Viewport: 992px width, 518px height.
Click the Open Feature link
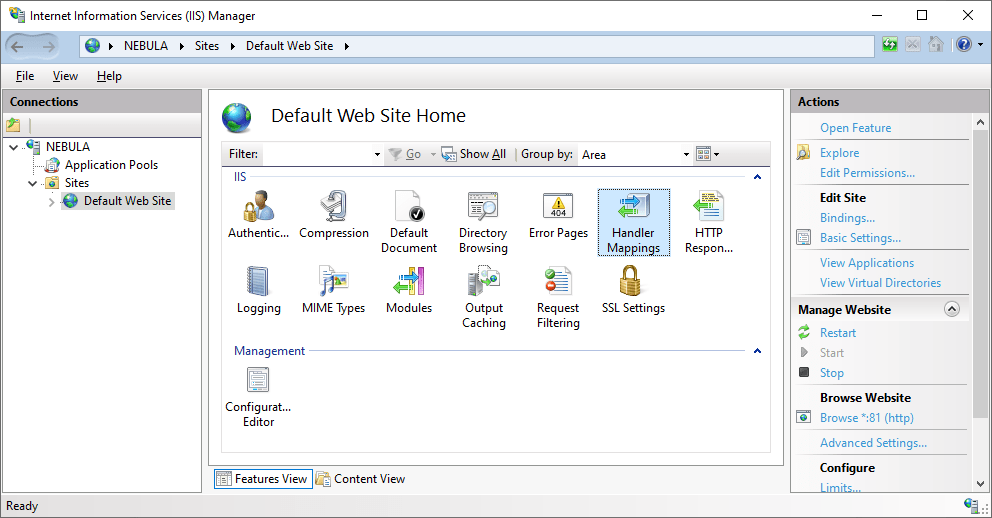click(x=855, y=128)
